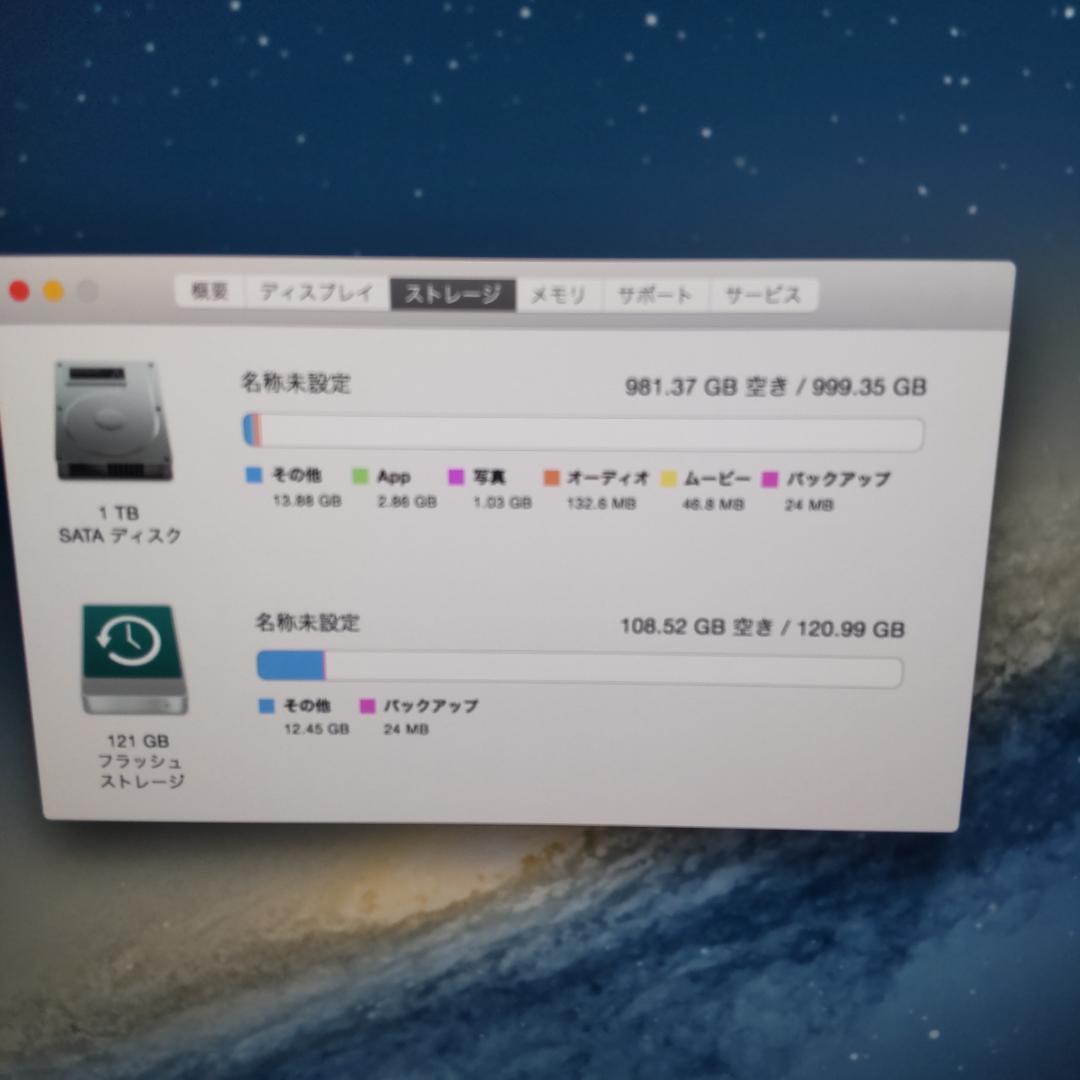Open the メモリ tab
The width and height of the screenshot is (1080, 1080).
click(x=560, y=293)
